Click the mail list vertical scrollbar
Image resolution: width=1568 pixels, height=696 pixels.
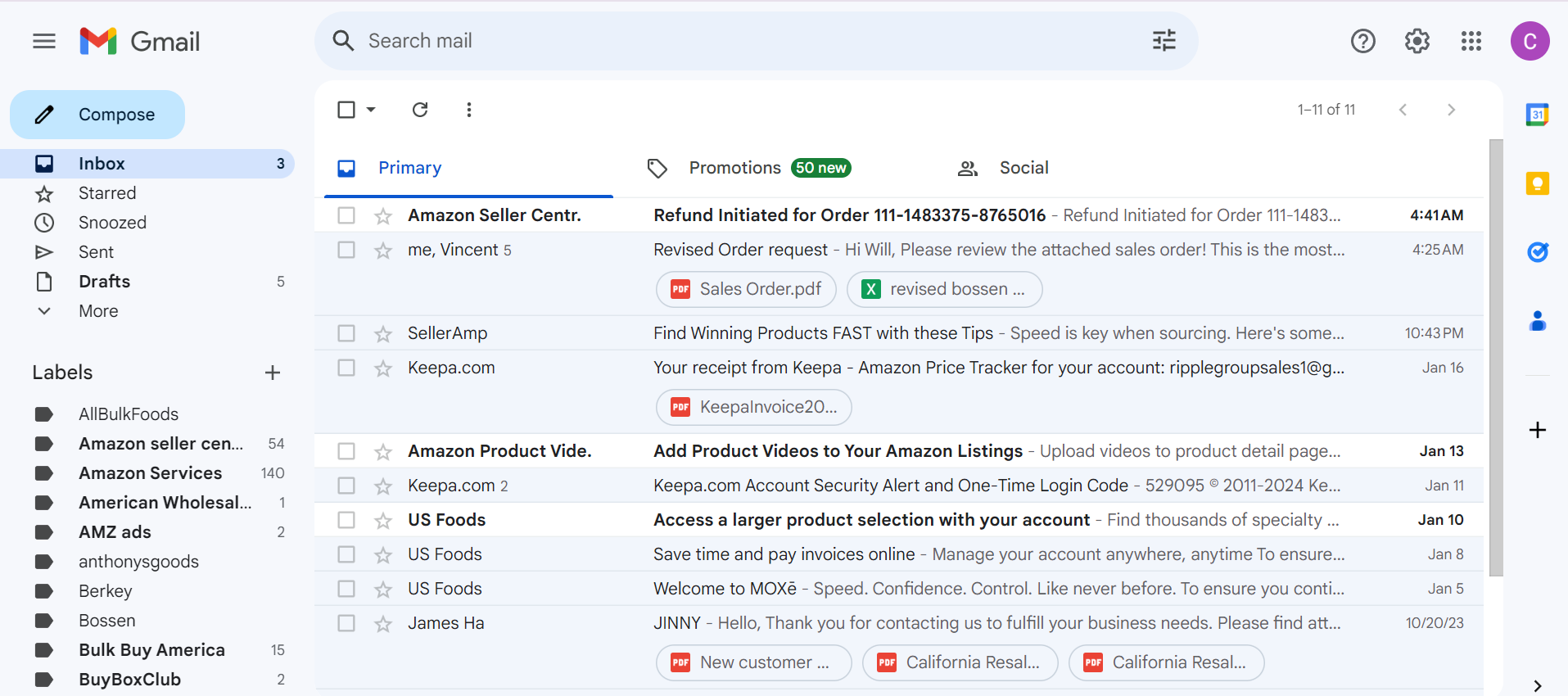(x=1496, y=357)
